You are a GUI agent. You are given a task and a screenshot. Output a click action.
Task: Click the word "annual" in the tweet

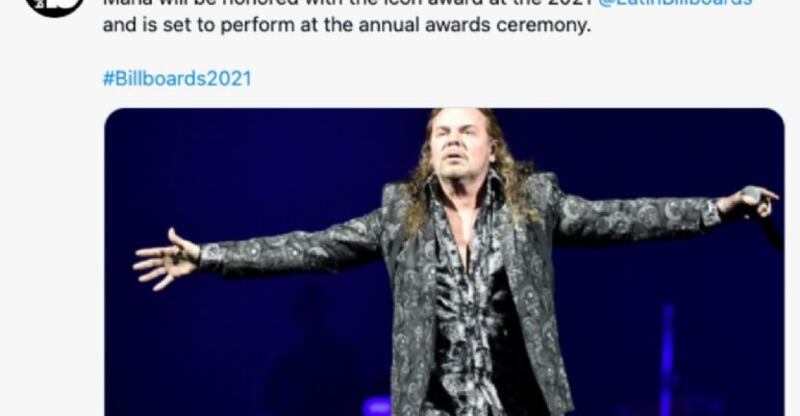[389, 25]
